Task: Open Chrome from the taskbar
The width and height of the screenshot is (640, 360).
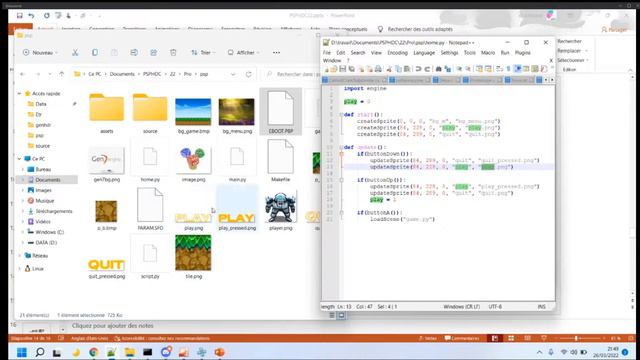Action: (93, 352)
